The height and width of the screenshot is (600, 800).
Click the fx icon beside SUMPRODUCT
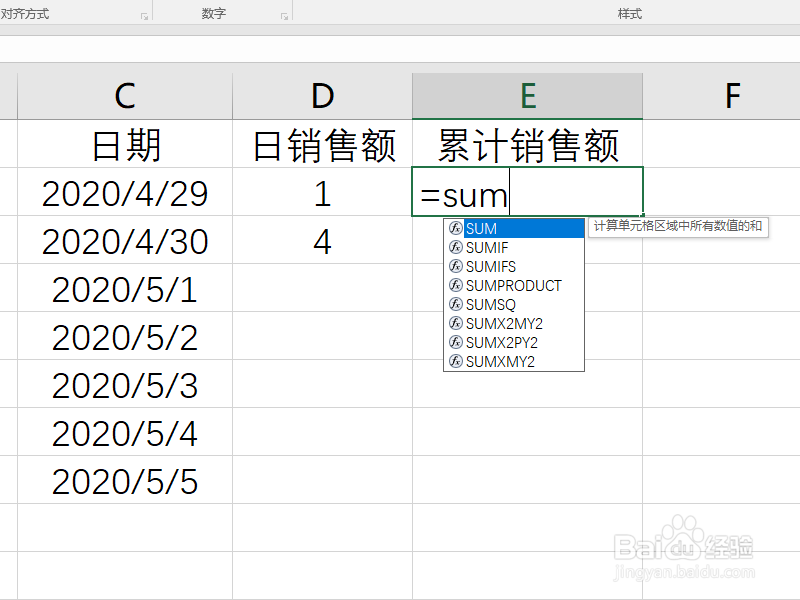tap(456, 285)
